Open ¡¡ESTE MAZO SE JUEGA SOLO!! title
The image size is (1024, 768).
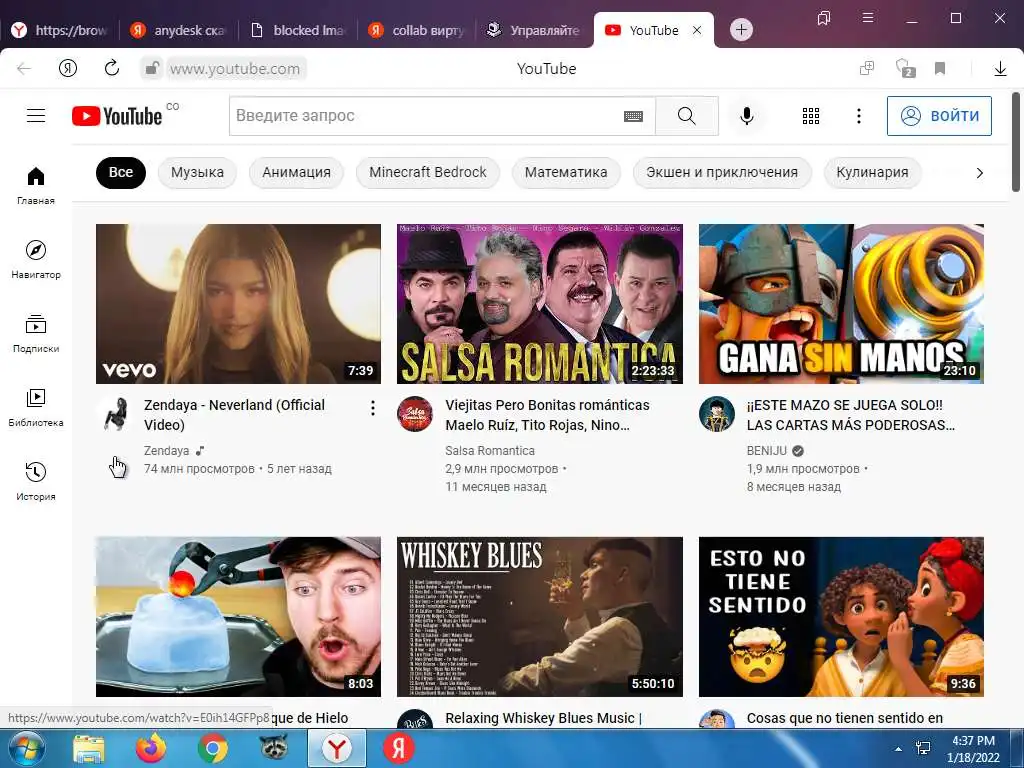[x=850, y=415]
